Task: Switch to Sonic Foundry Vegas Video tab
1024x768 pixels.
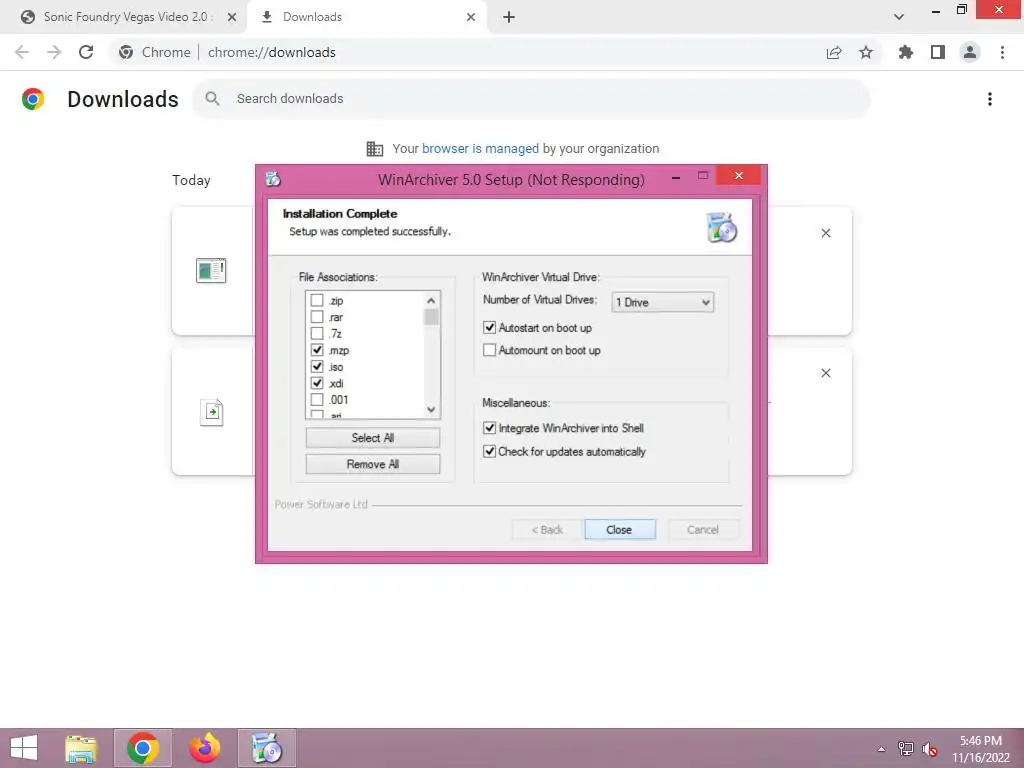Action: [x=128, y=17]
